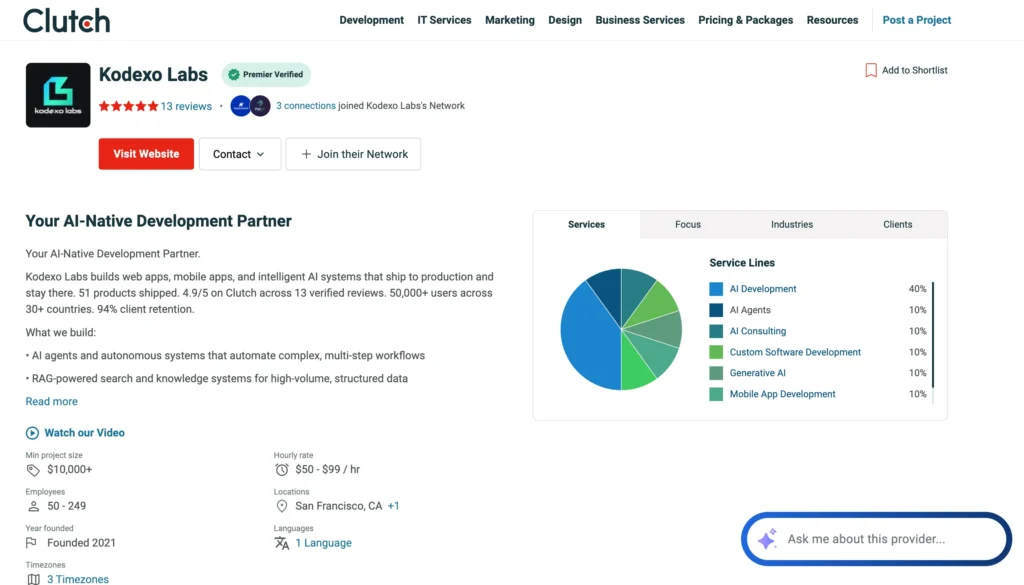
Task: Click the clock icon beside Hourly rate
Action: point(281,469)
